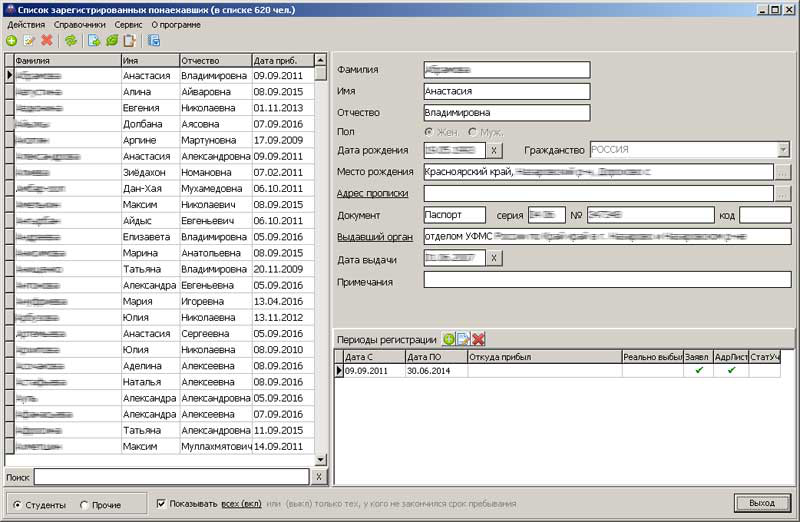Edit the selected registration period
This screenshot has height=522, width=800.
(x=463, y=340)
